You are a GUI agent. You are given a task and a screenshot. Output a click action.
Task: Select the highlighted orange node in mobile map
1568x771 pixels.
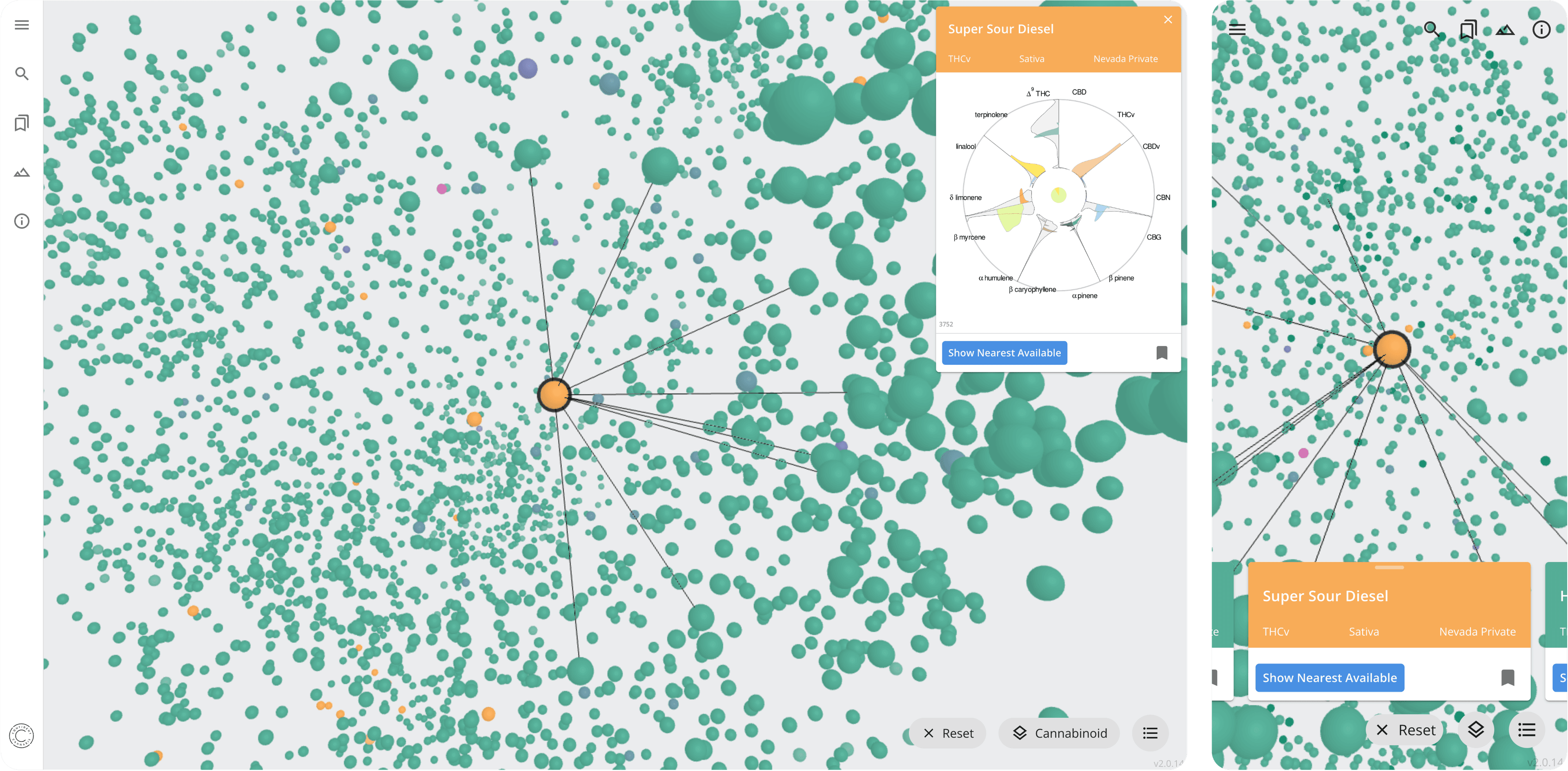click(1392, 349)
